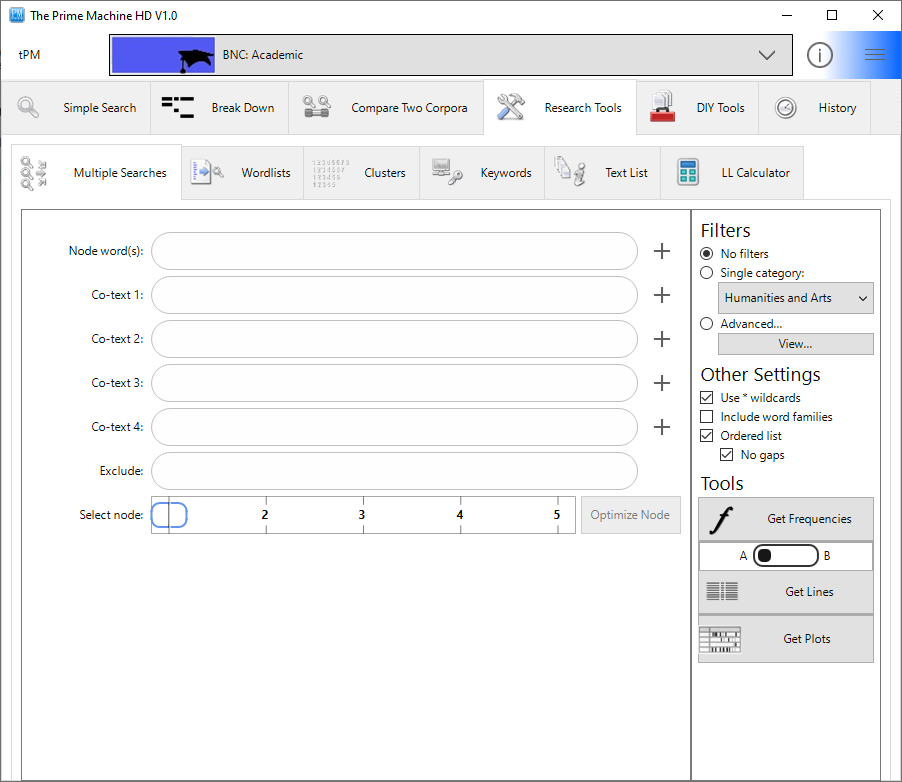
Task: Uncheck the No gaps checkbox
Action: [727, 455]
